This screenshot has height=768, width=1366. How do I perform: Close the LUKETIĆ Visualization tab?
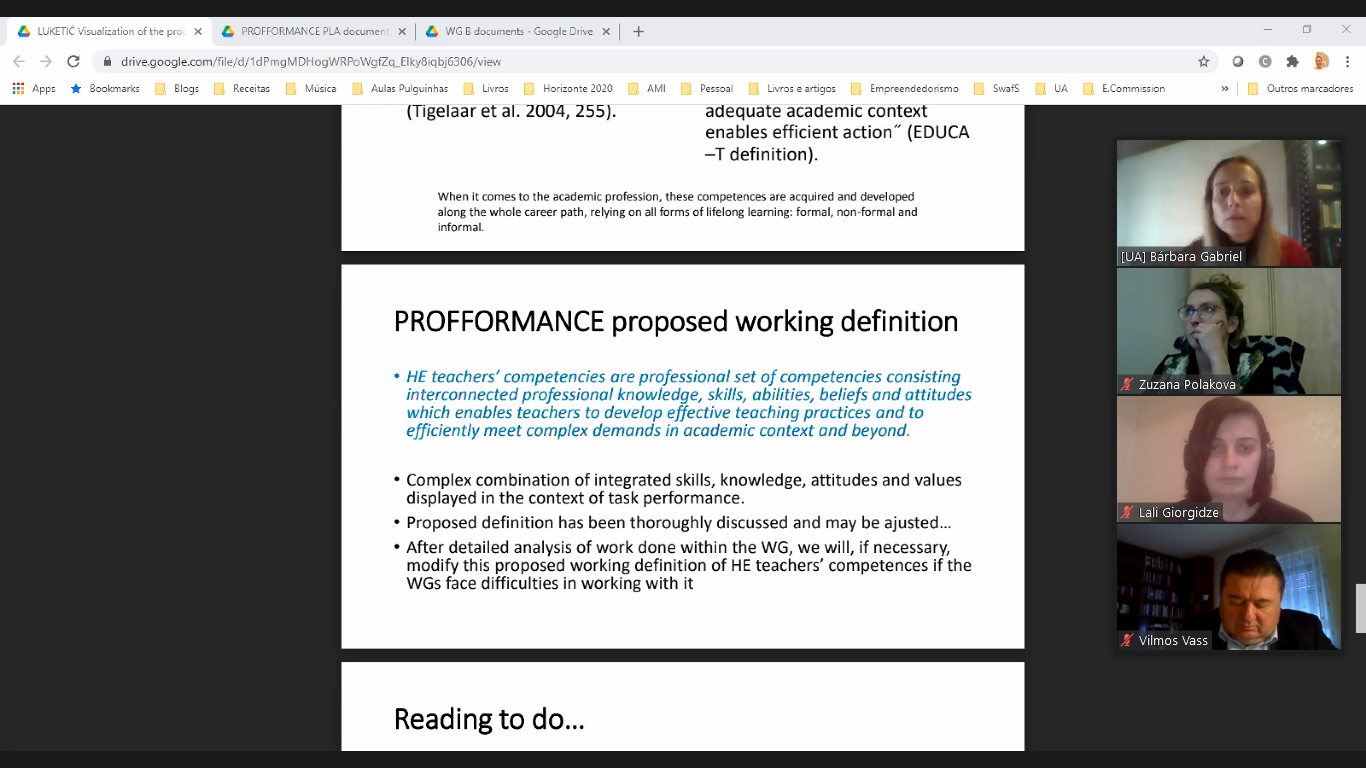pos(198,31)
